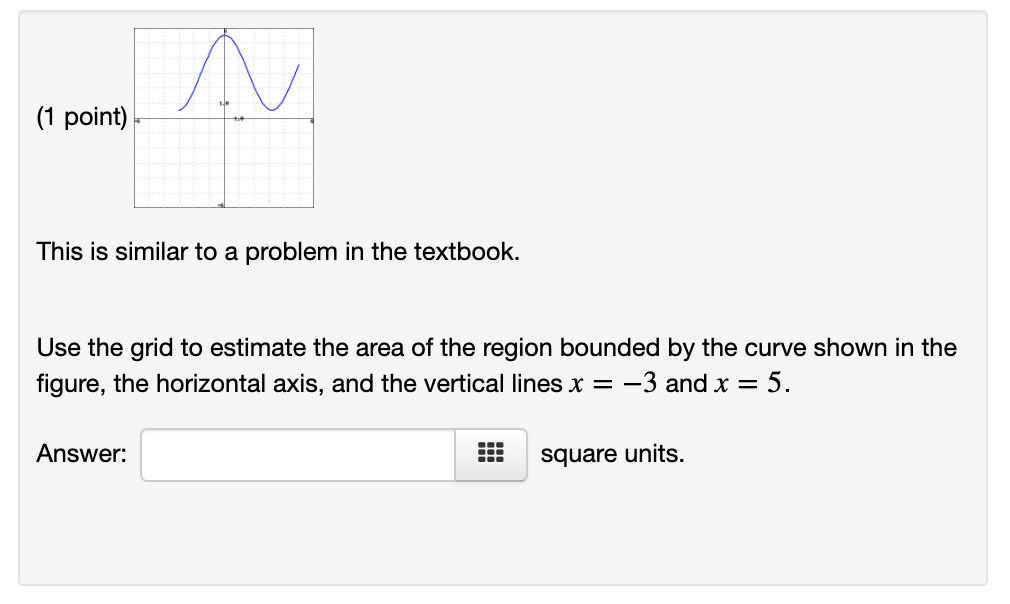Click the graph figure thumbnail
The width and height of the screenshot is (1010, 604).
224,118
